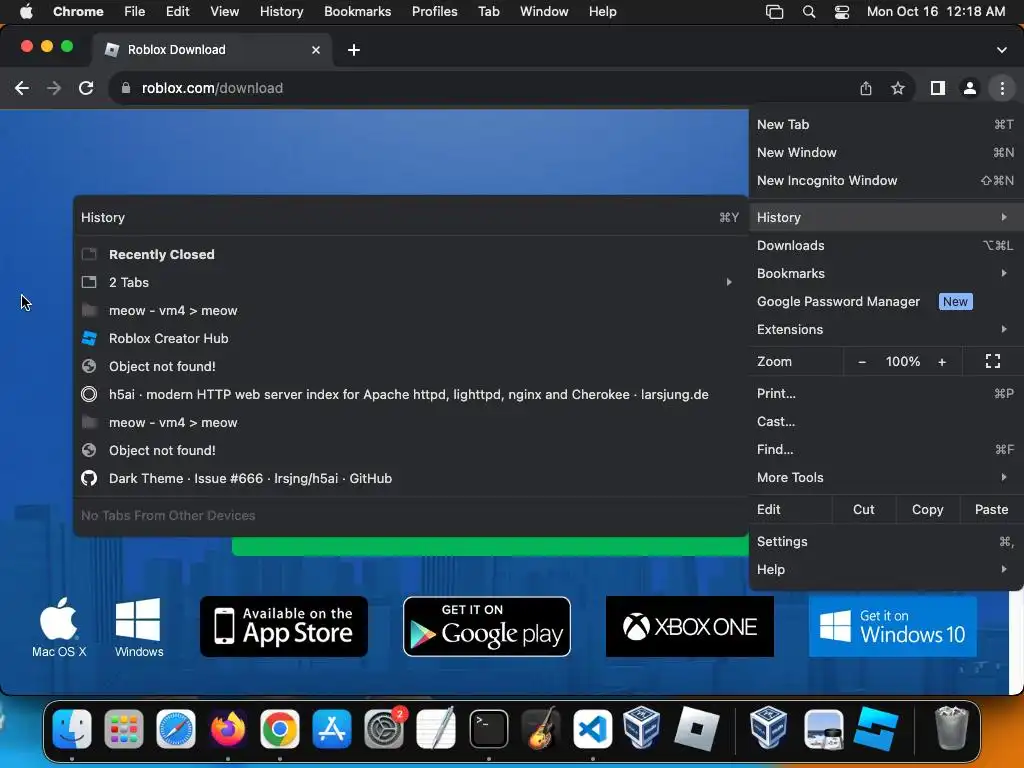This screenshot has height=768, width=1024.
Task: Click the share icon in address bar
Action: tap(866, 88)
